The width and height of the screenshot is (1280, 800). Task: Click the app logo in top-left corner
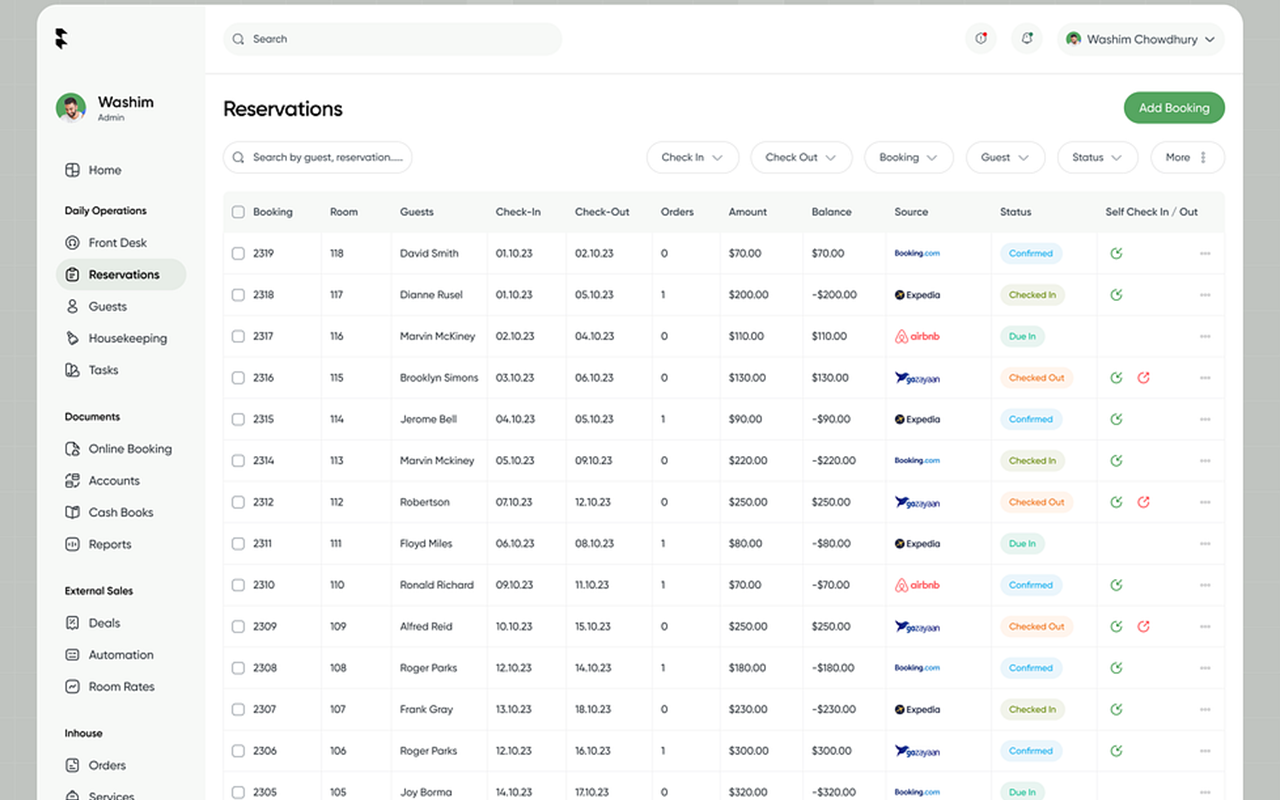coord(62,39)
